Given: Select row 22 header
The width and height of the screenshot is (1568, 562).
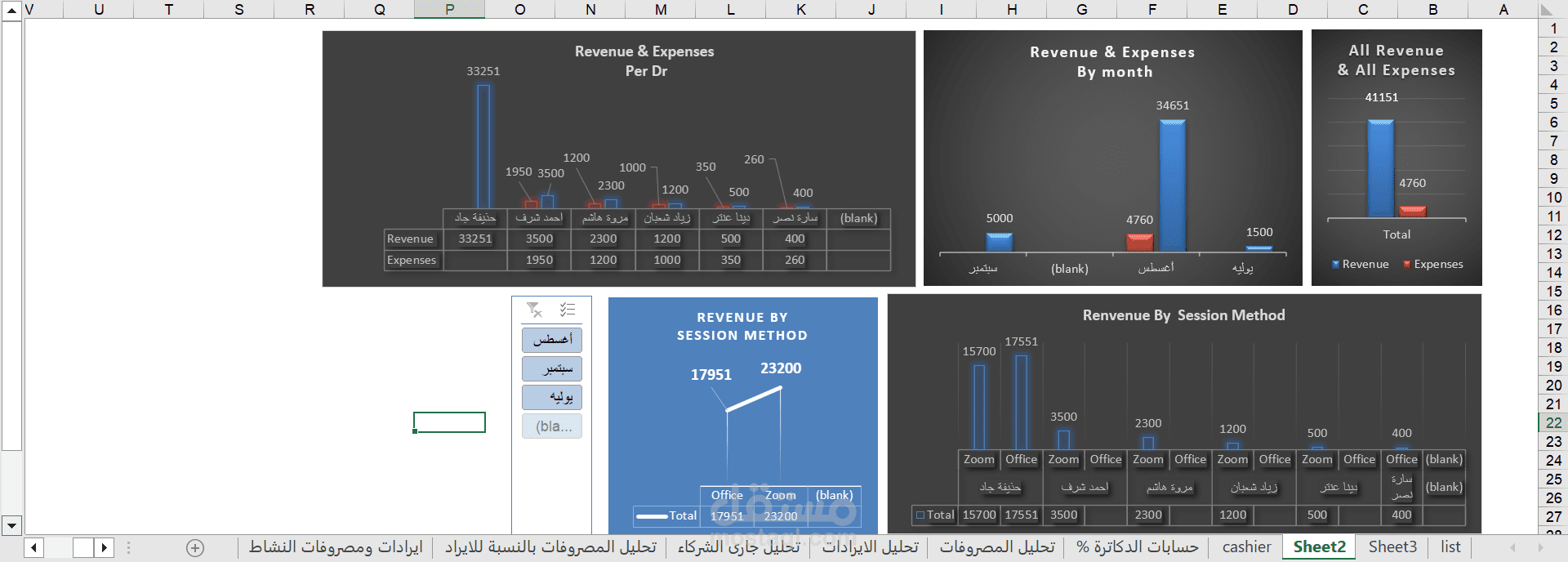Looking at the screenshot, I should 1553,422.
